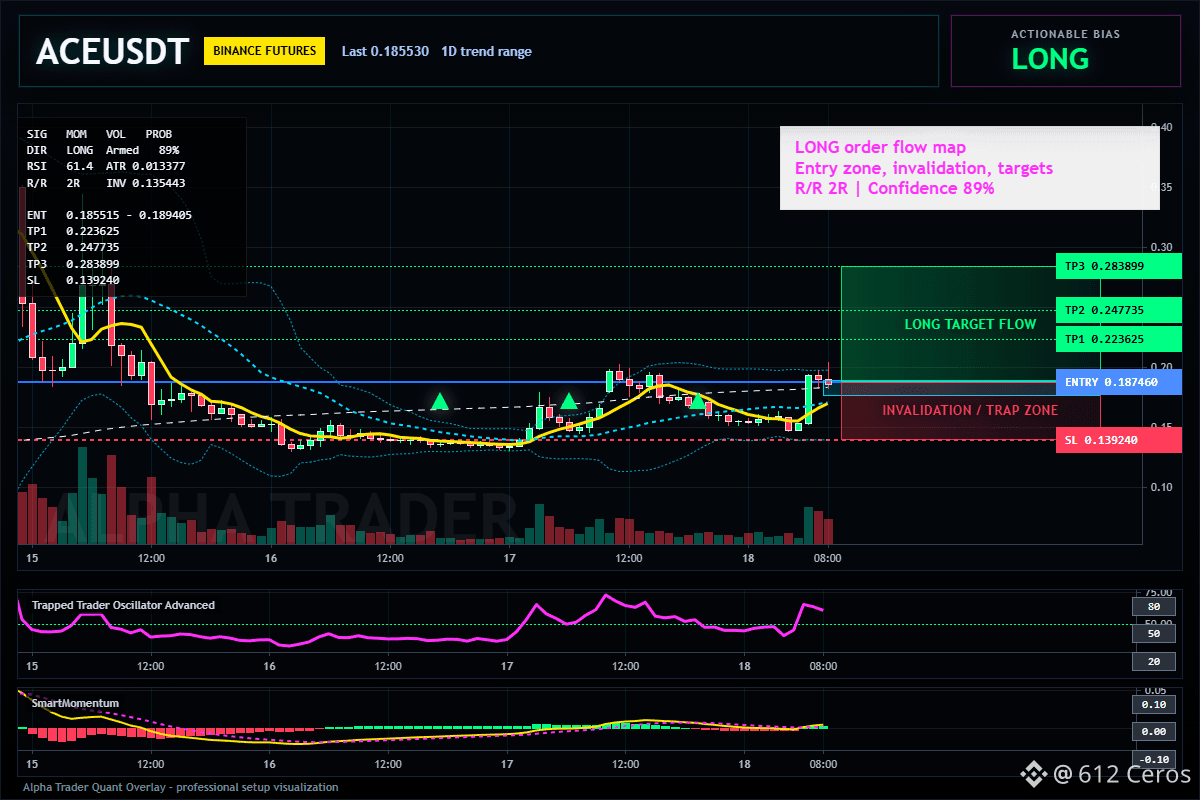This screenshot has height=800, width=1200.
Task: Click the R/R 2R | Confidence 89% line
Action: tap(894, 188)
